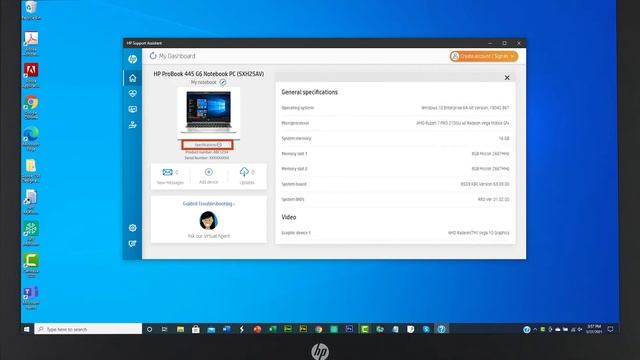Open Cortana circle on taskbar
The height and width of the screenshot is (360, 640).
point(149,329)
